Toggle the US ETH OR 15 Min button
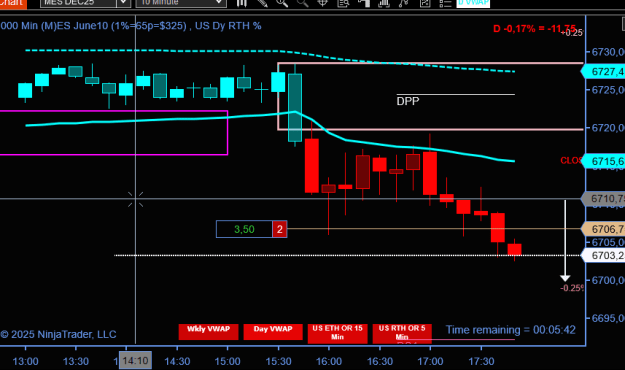This screenshot has width=625, height=370. click(338, 333)
